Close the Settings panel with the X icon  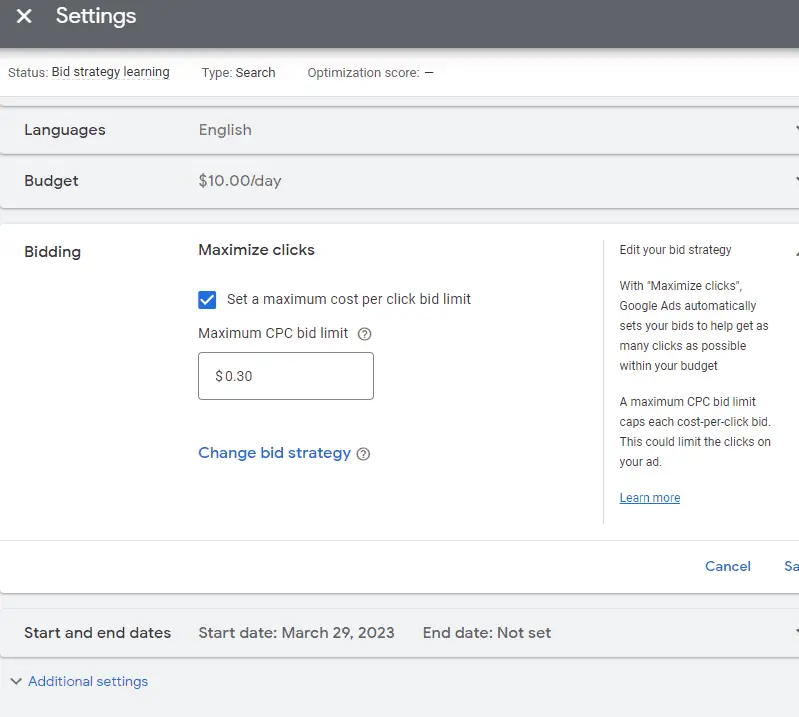point(24,17)
